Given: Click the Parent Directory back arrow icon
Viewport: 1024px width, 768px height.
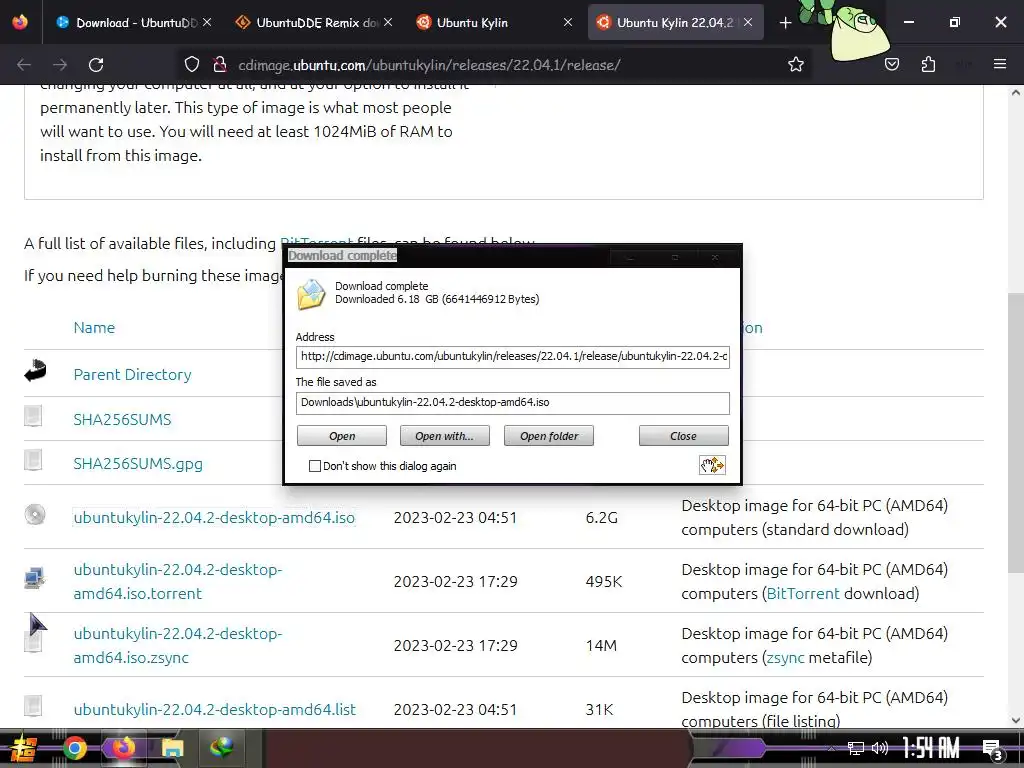Looking at the screenshot, I should (x=35, y=370).
